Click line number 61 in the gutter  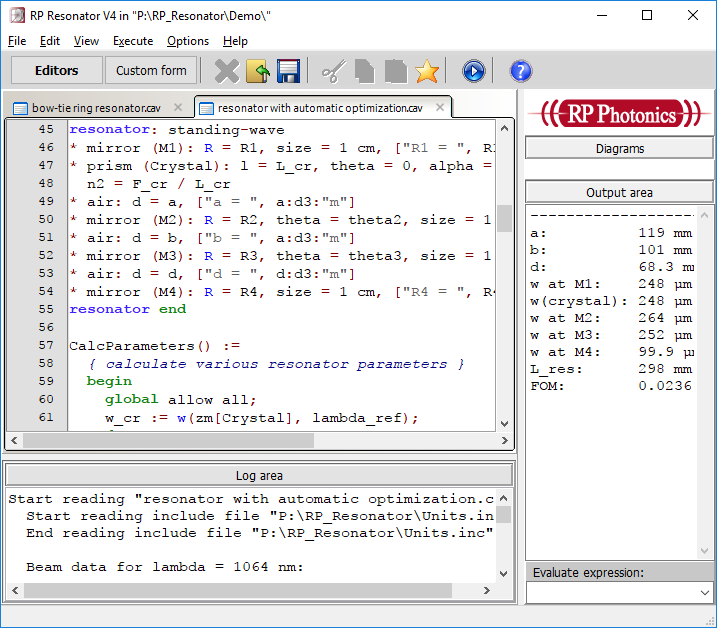[46, 417]
